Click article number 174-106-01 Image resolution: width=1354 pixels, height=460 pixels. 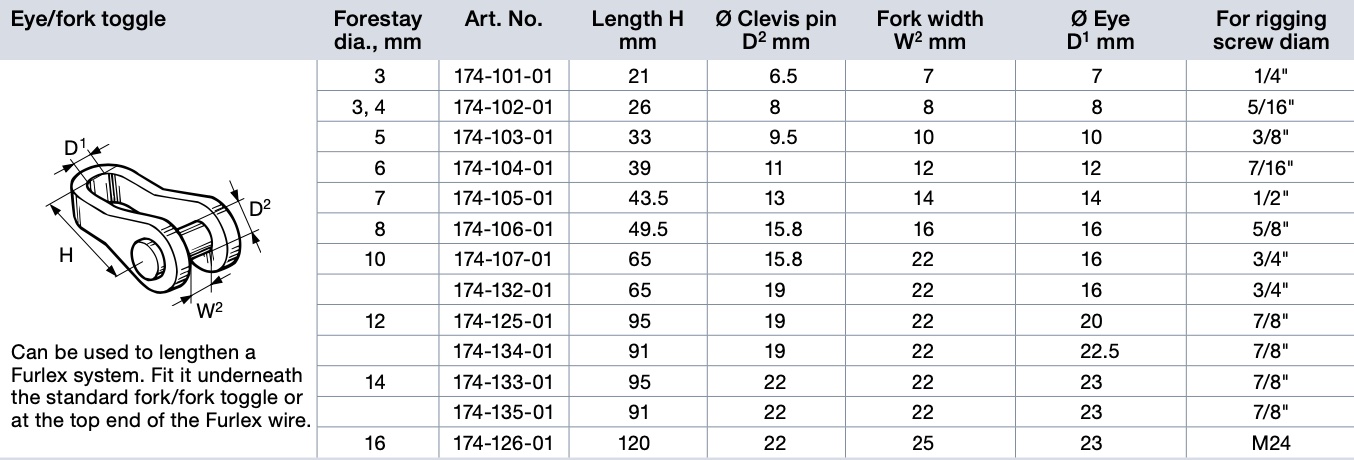tap(503, 229)
